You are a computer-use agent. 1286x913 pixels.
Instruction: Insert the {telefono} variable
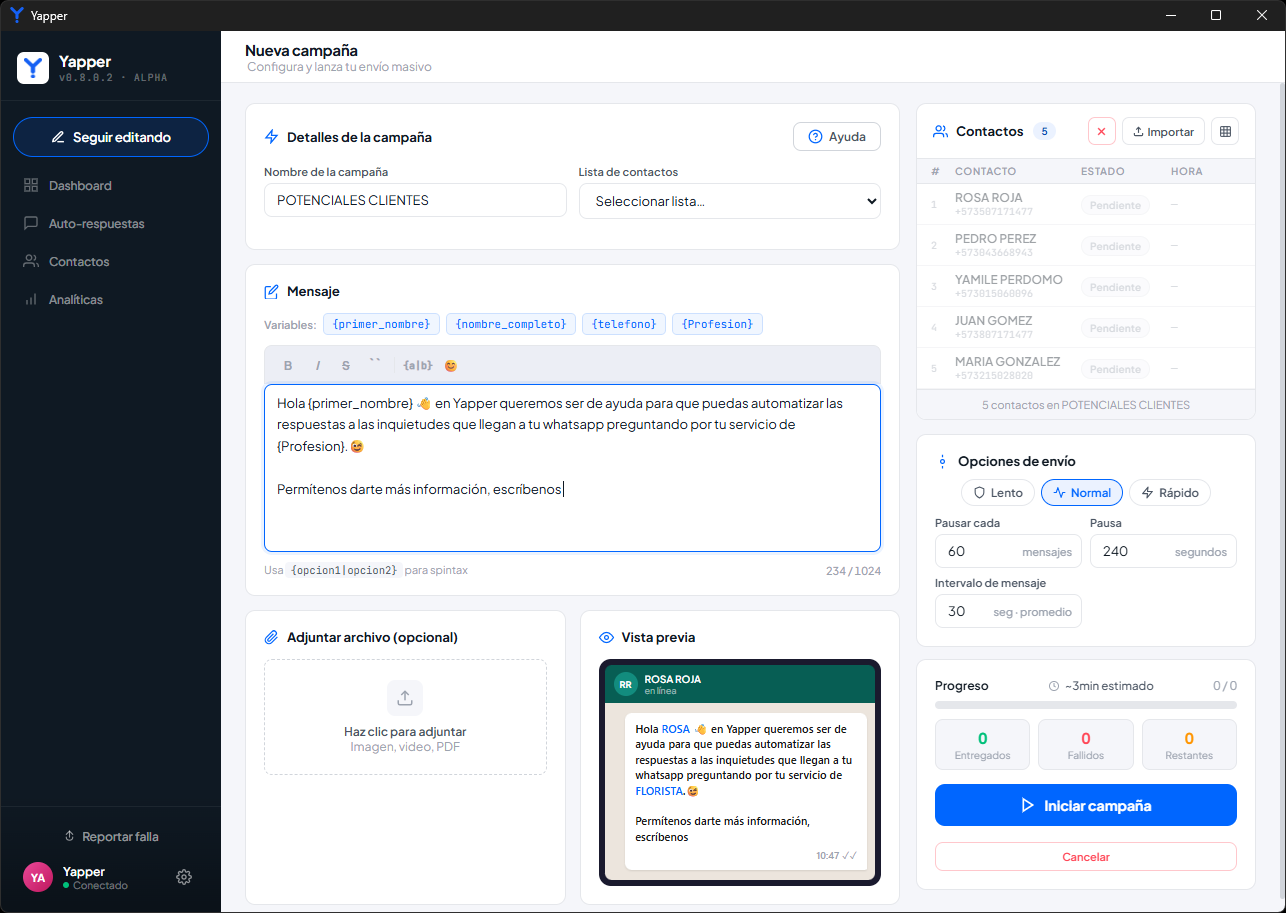click(624, 324)
